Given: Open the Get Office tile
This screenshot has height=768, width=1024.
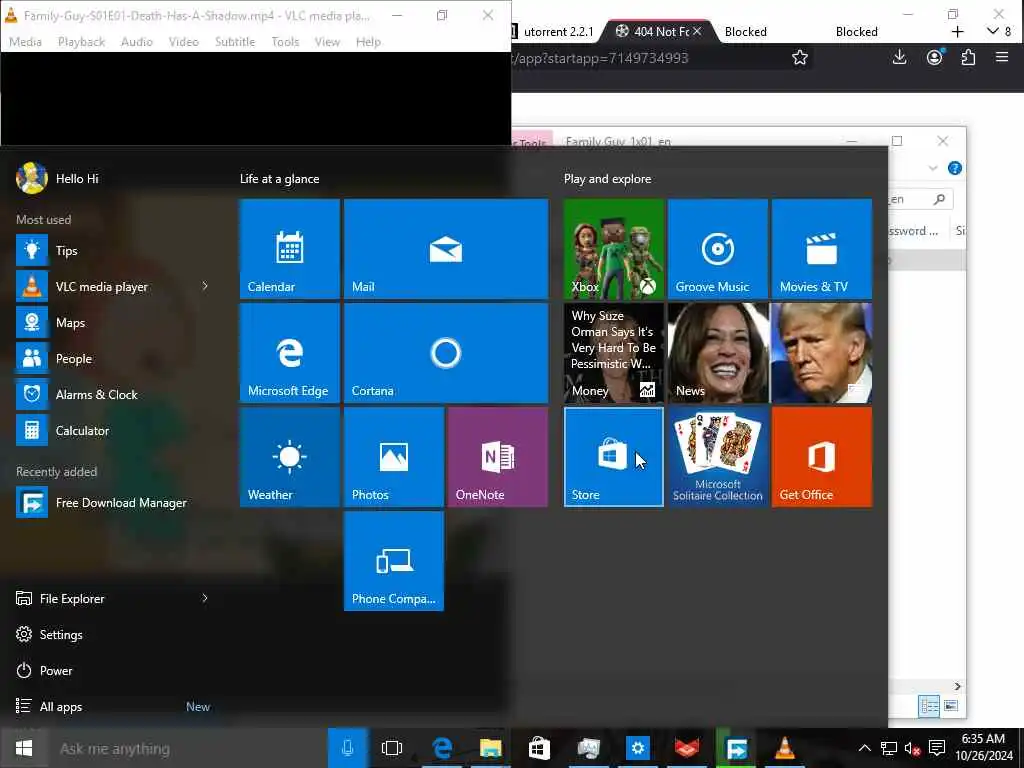Looking at the screenshot, I should tap(822, 457).
